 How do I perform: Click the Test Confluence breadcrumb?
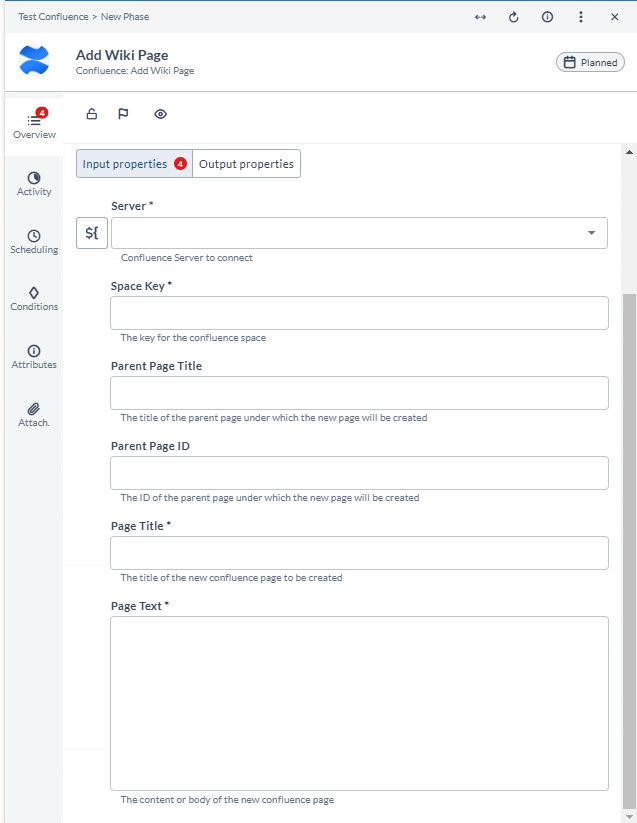click(54, 17)
